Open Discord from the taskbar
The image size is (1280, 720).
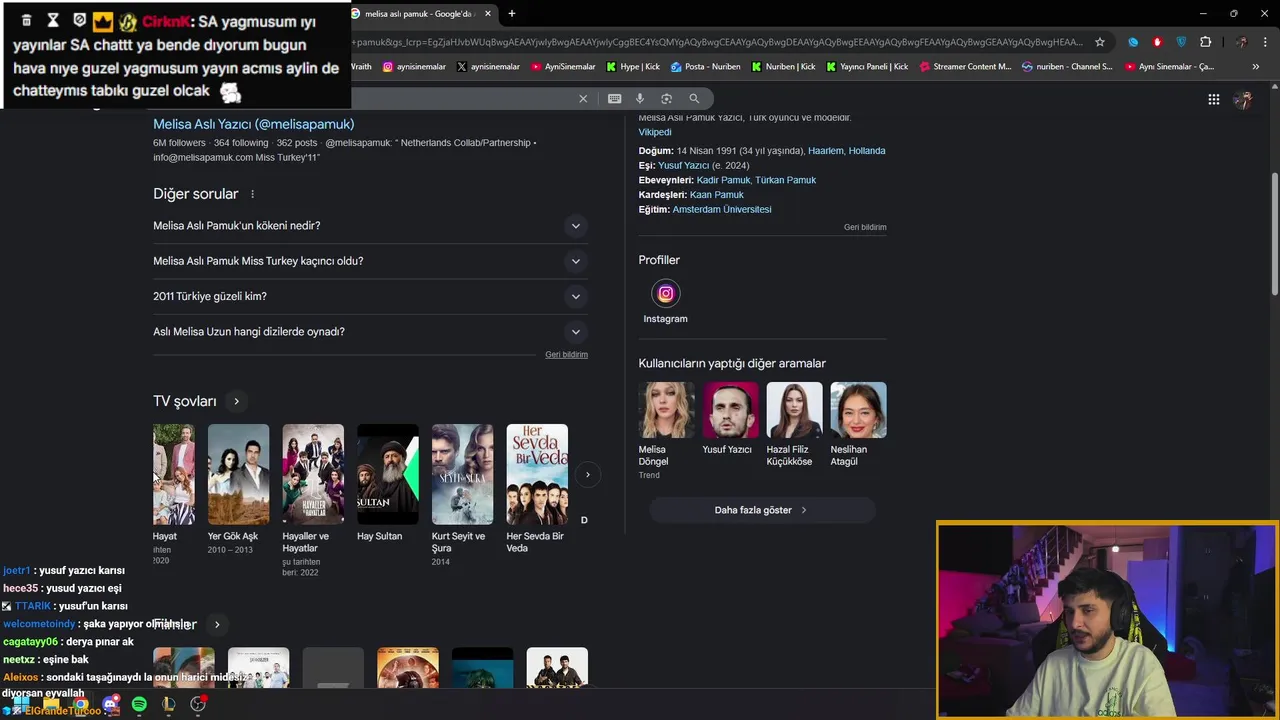[111, 704]
